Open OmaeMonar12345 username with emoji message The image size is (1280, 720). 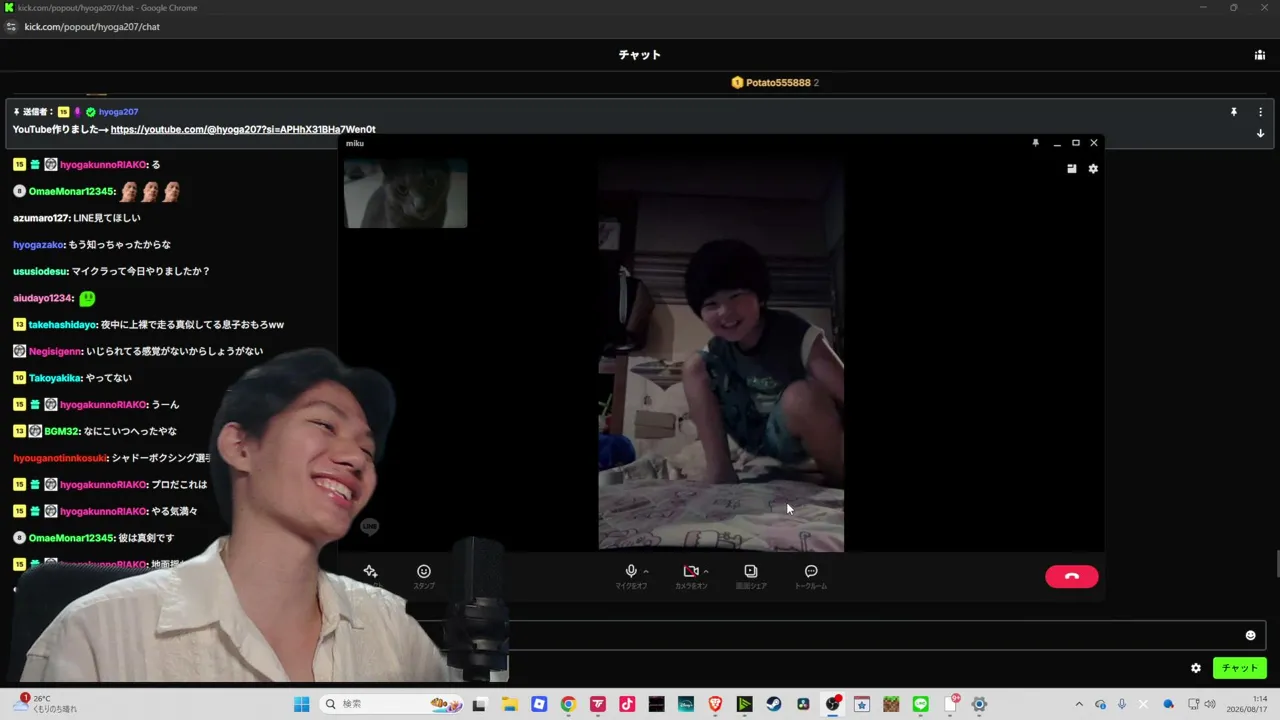click(x=71, y=191)
